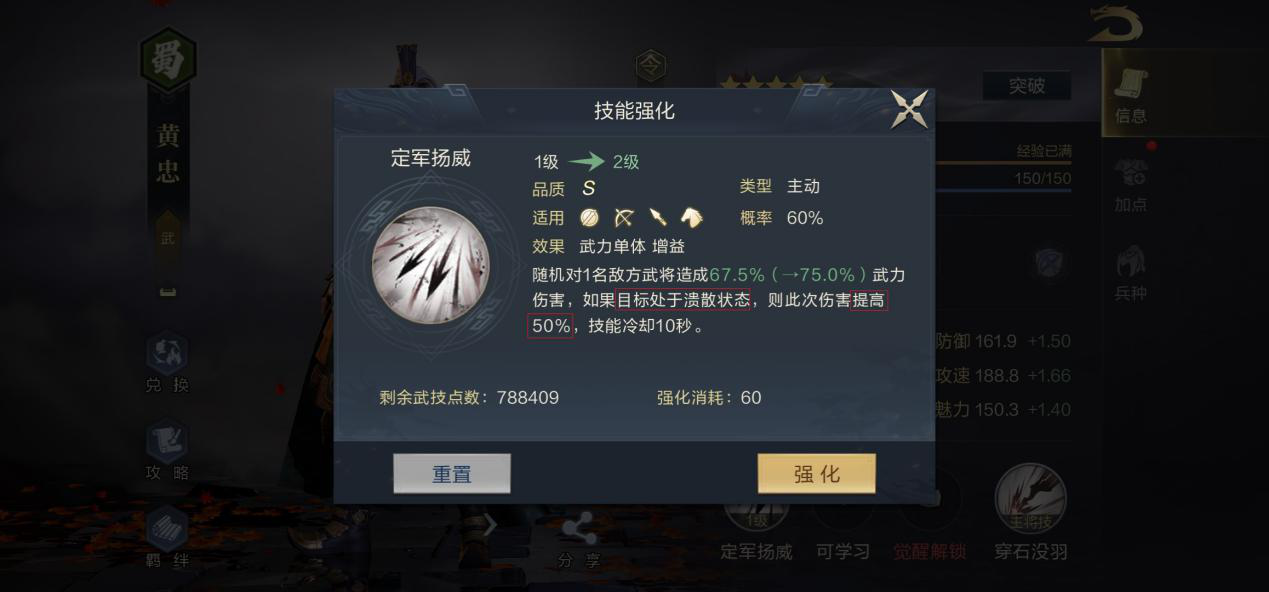Click the shield icon beside defense stats
Screen dimensions: 1269x592
pos(1050,263)
